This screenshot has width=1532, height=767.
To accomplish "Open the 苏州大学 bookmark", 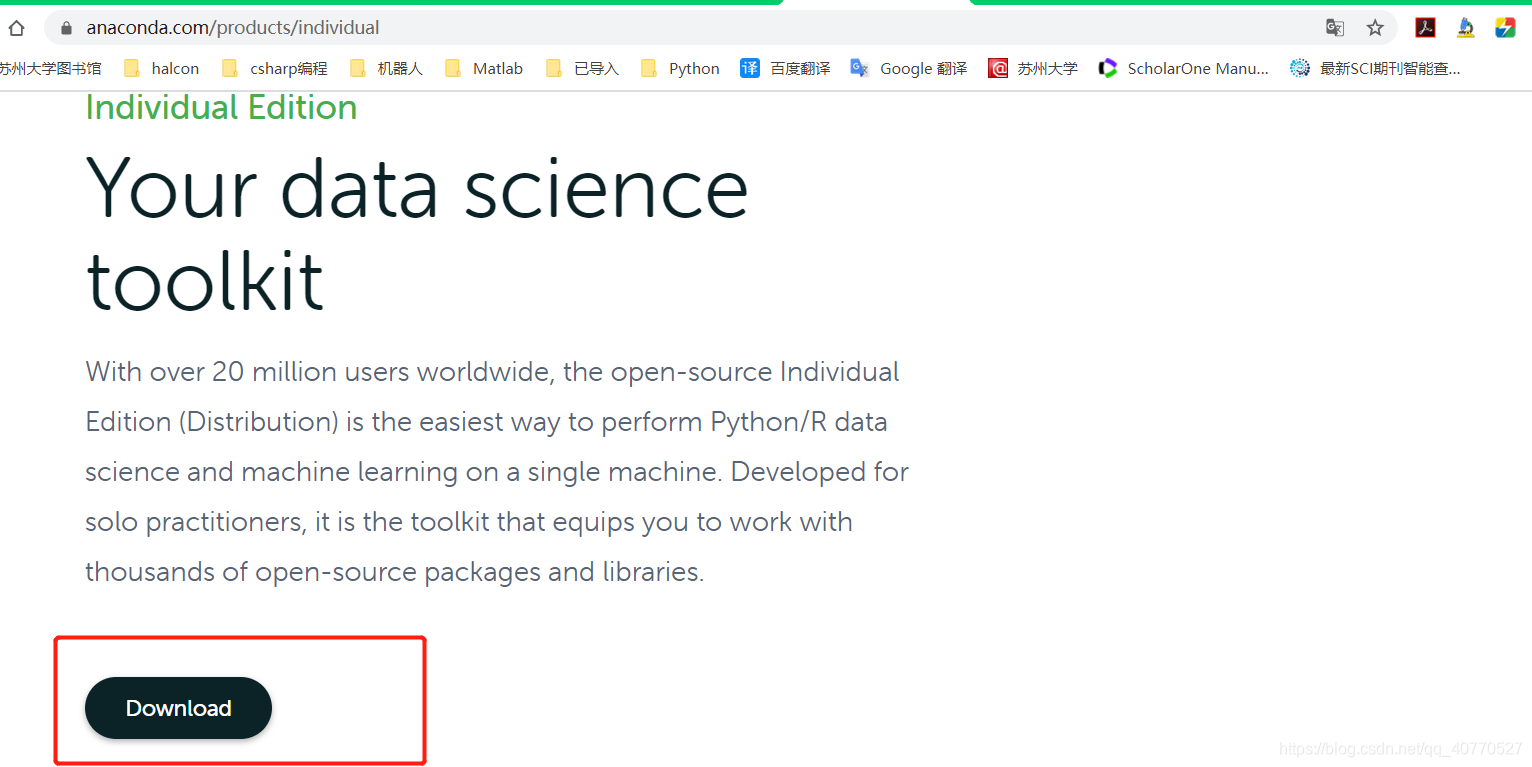I will [x=1032, y=67].
